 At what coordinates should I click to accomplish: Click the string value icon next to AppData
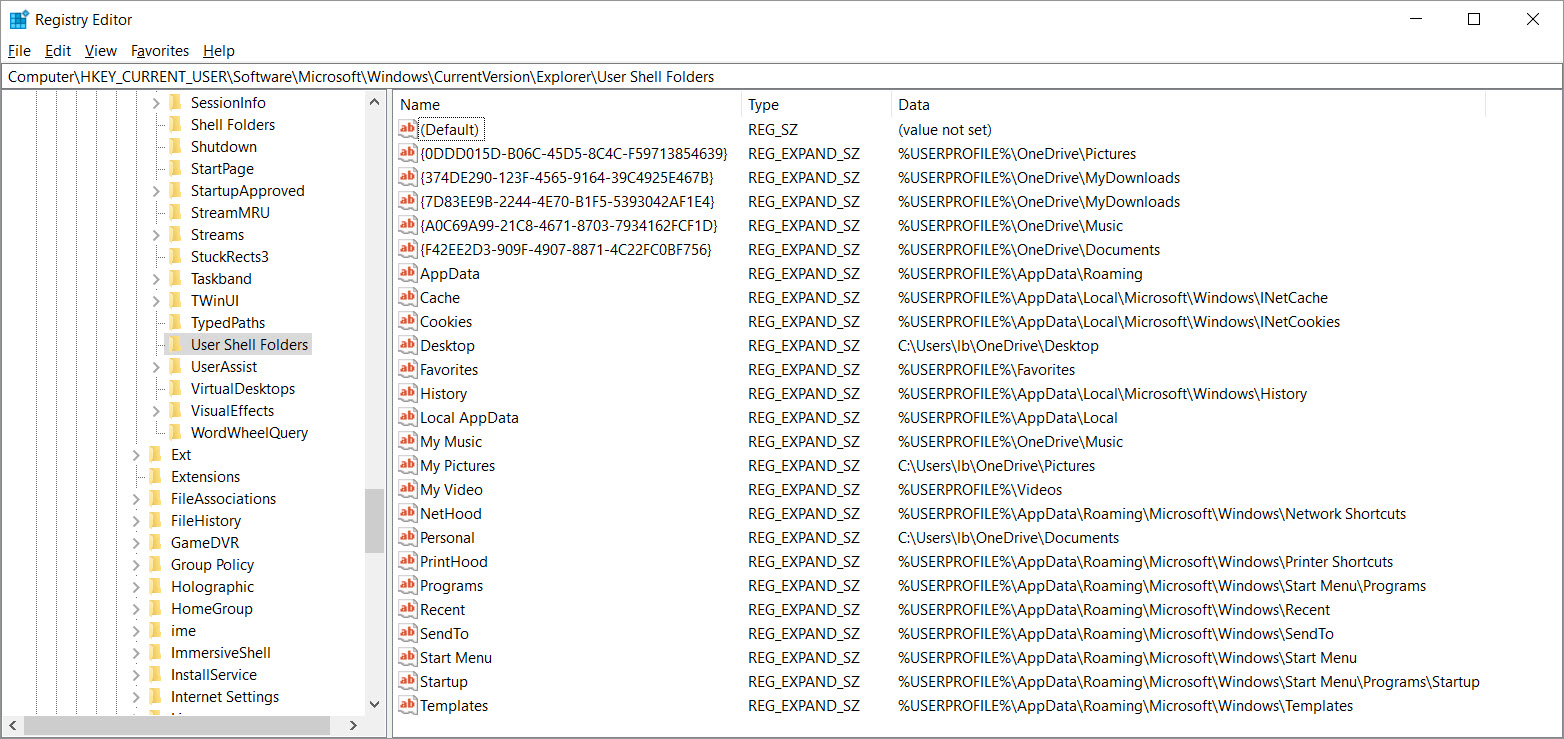click(407, 273)
